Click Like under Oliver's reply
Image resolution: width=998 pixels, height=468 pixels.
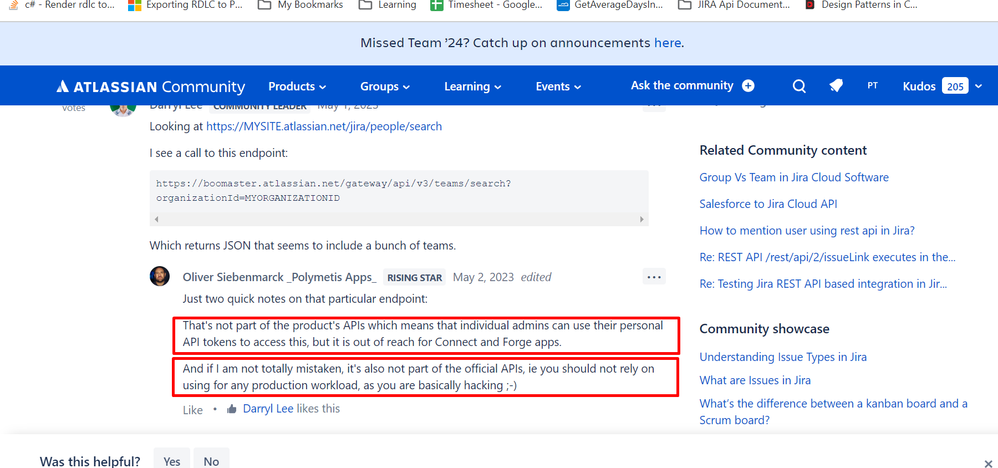click(x=193, y=409)
